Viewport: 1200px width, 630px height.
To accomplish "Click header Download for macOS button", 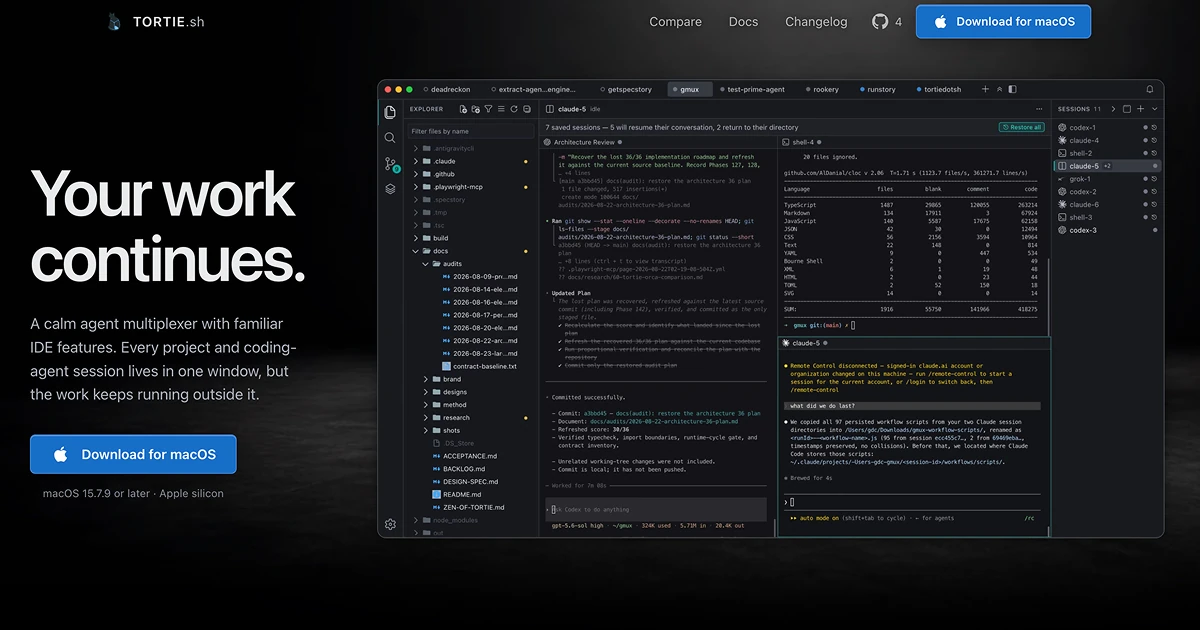I will coord(1003,21).
